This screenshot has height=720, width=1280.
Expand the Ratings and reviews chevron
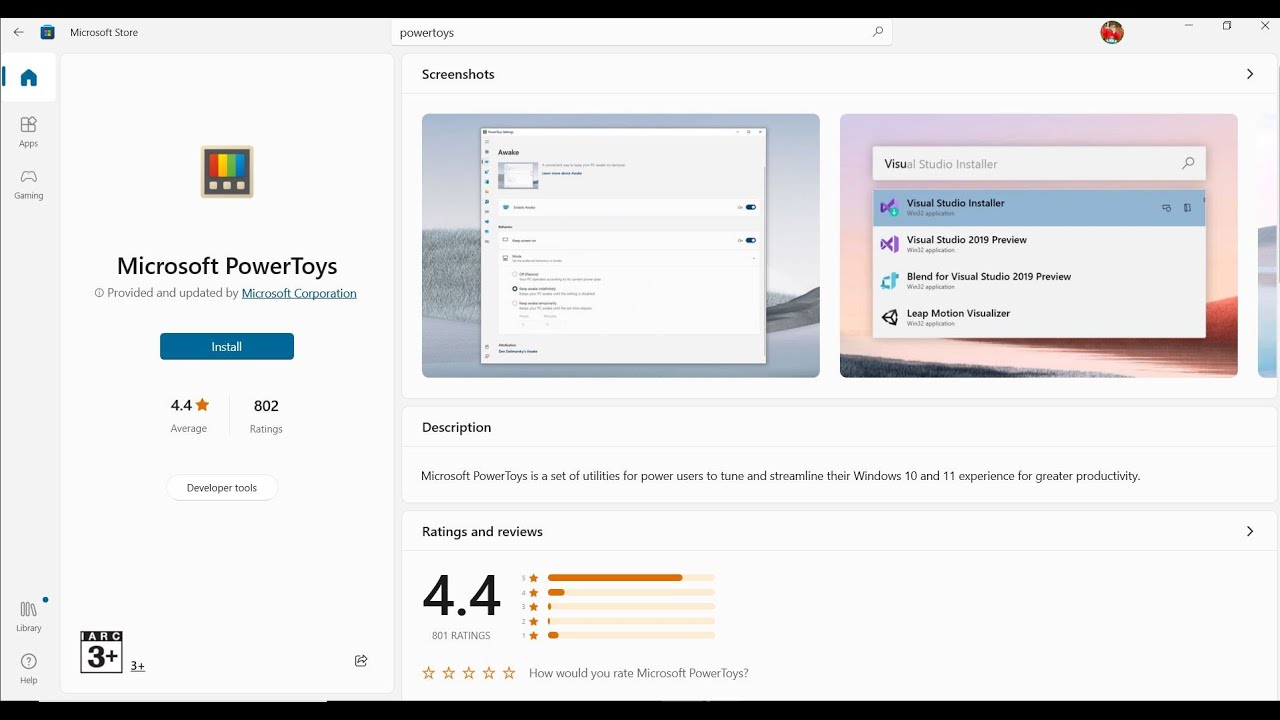[1250, 531]
